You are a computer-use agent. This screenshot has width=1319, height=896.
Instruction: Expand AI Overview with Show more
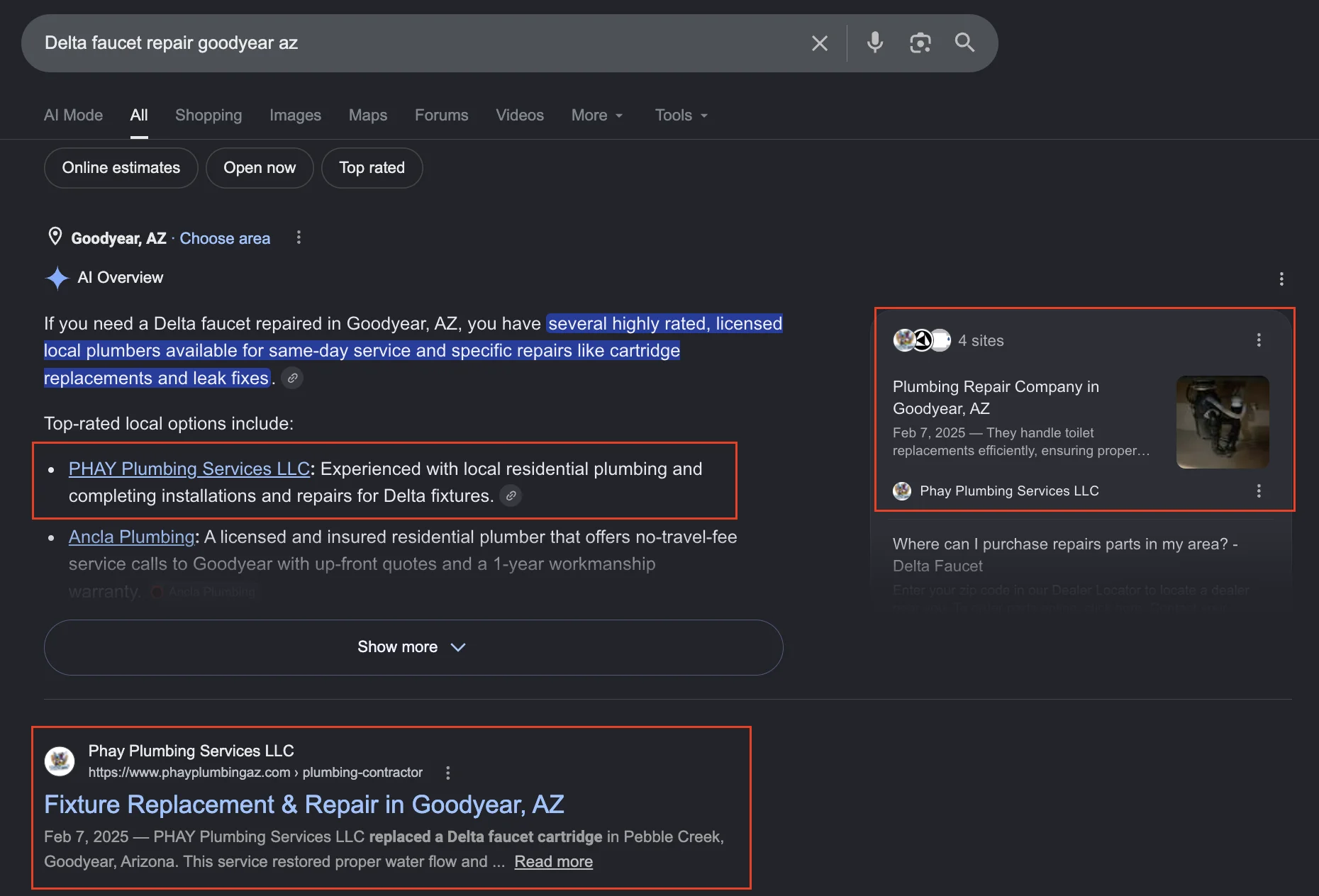tap(413, 647)
